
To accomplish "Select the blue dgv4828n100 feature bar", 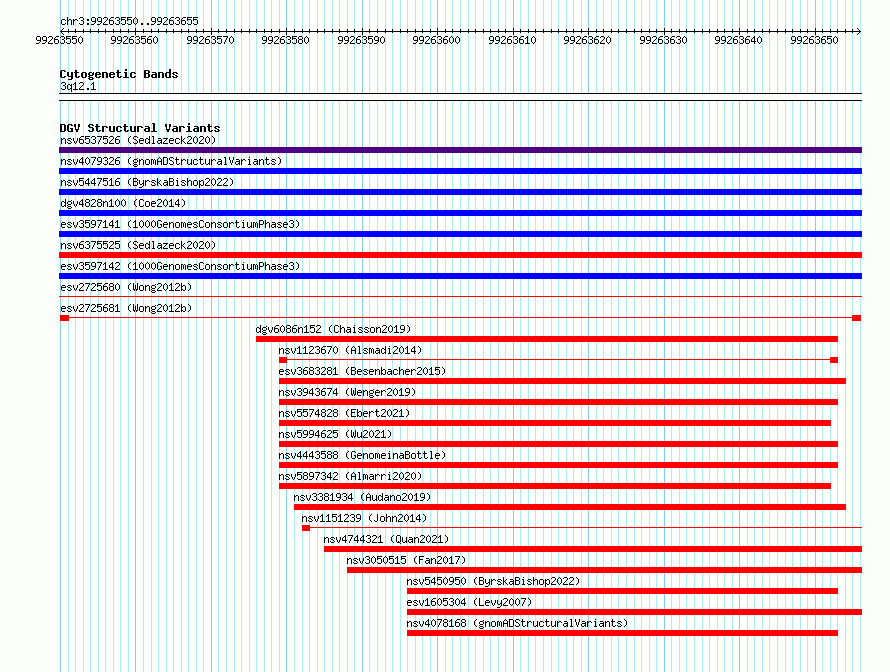I will pos(460,213).
